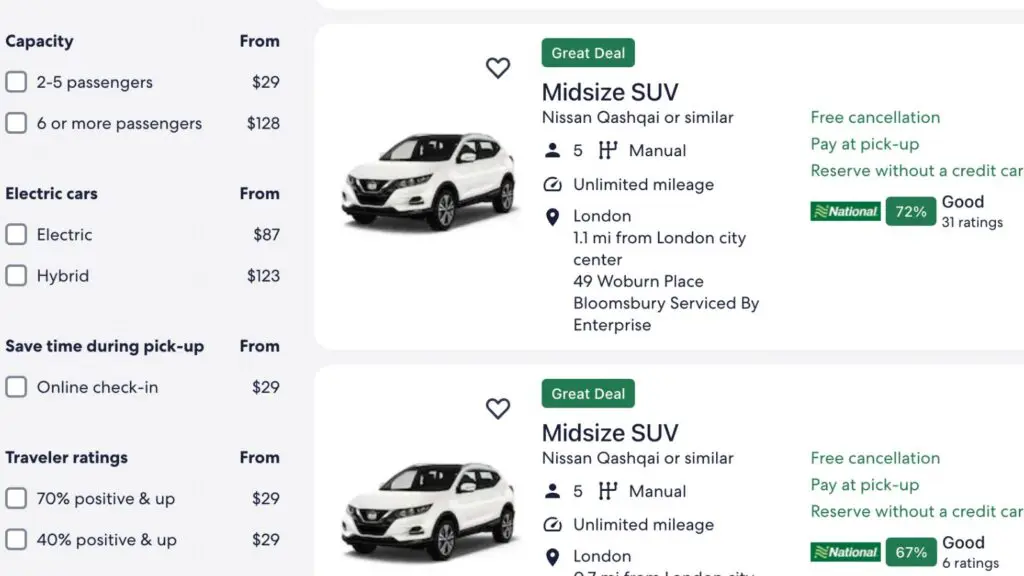1024x576 pixels.
Task: Click the Great Deal badge on the top listing
Action: pyautogui.click(x=588, y=52)
